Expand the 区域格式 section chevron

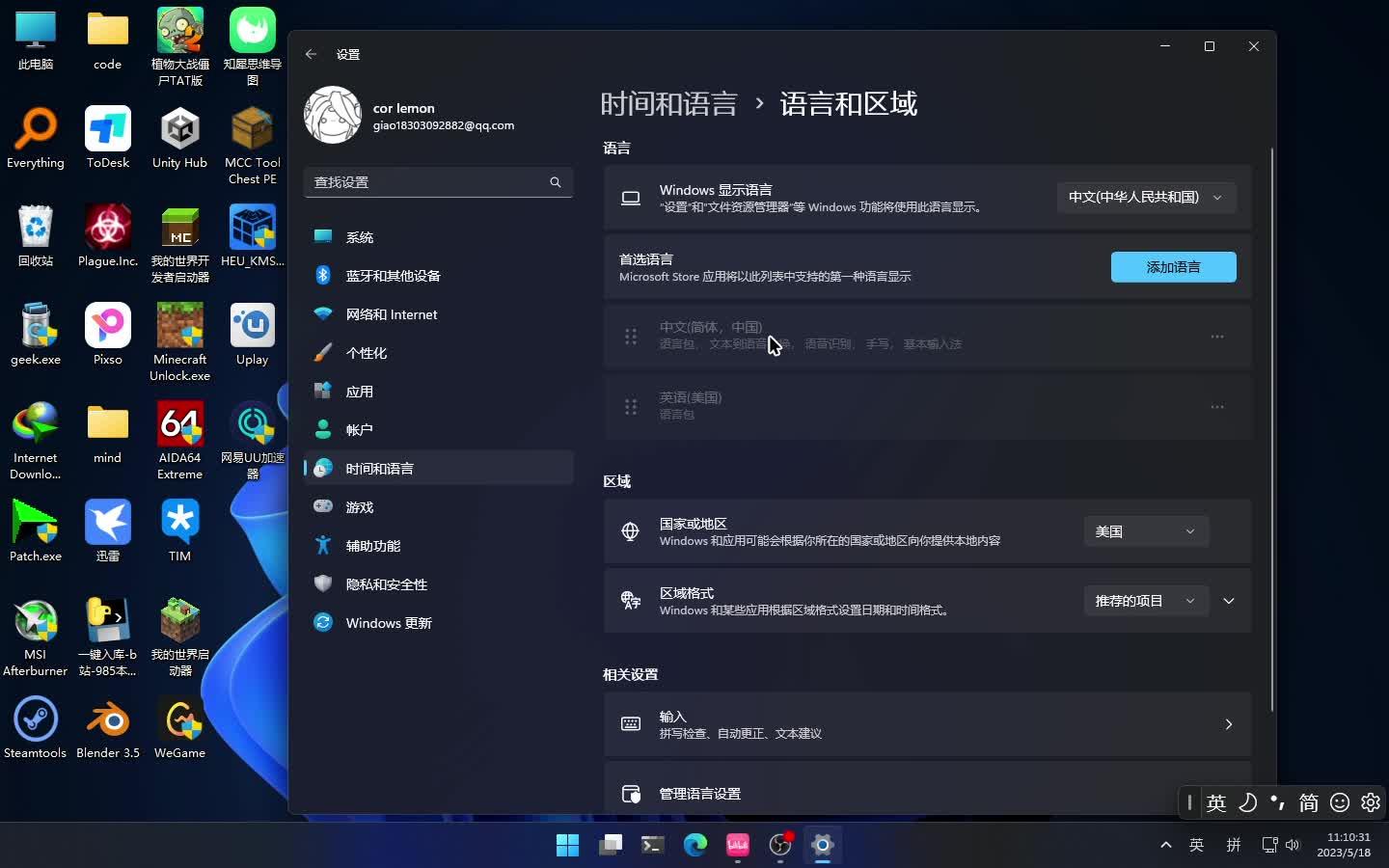coord(1229,601)
